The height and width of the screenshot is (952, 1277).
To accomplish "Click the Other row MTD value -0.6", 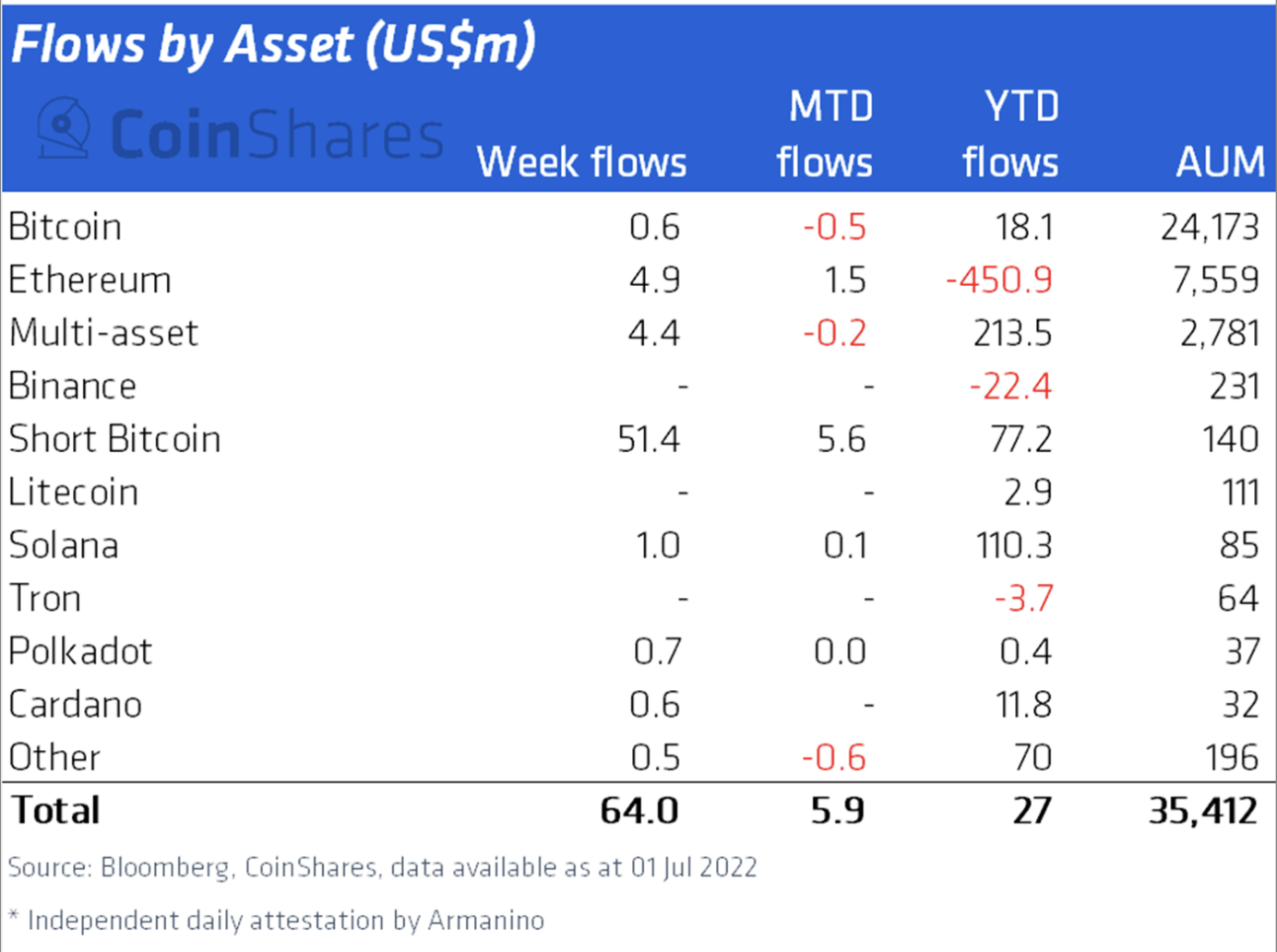I will pos(834,758).
